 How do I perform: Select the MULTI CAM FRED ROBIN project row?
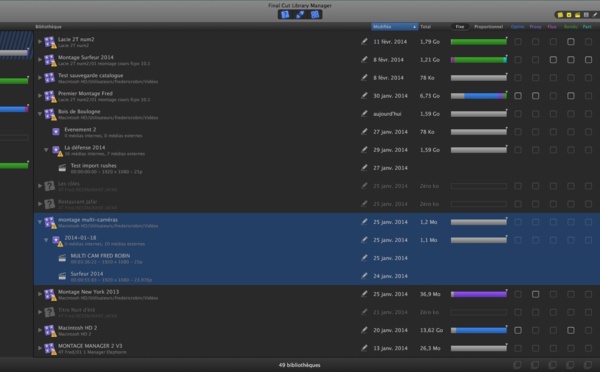[317, 258]
